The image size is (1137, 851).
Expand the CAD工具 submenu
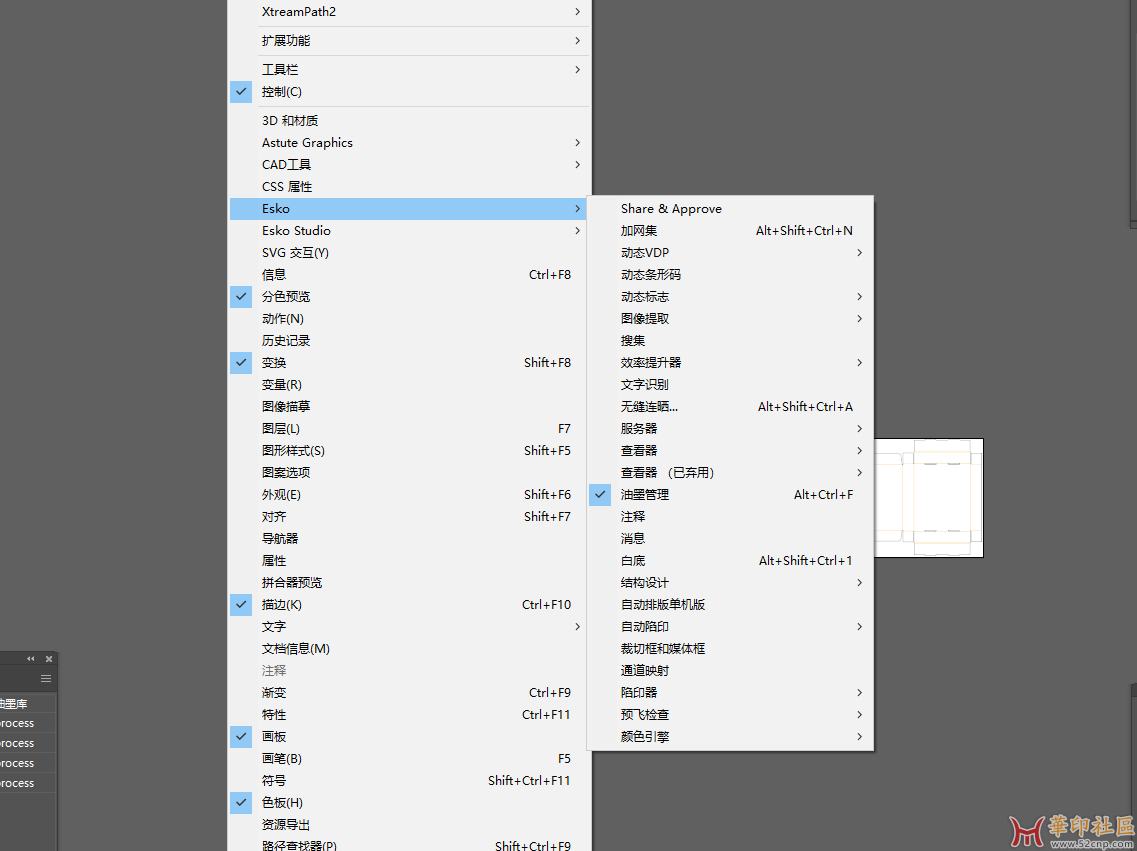coord(410,165)
